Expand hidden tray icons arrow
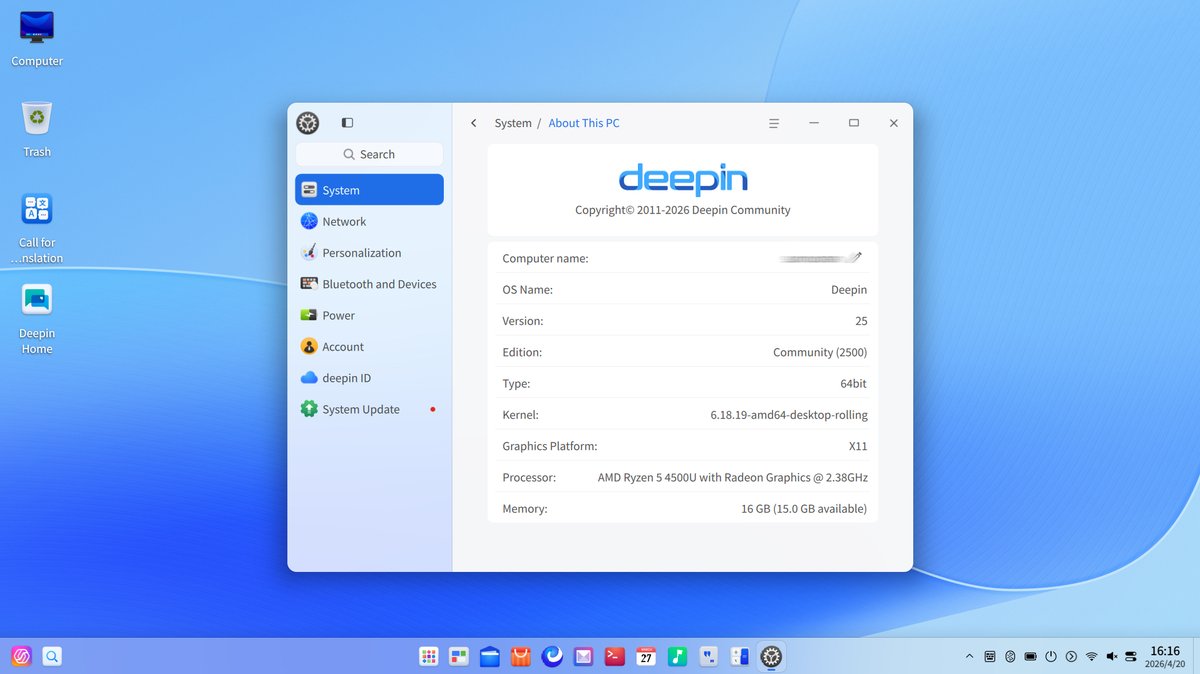 pos(968,656)
